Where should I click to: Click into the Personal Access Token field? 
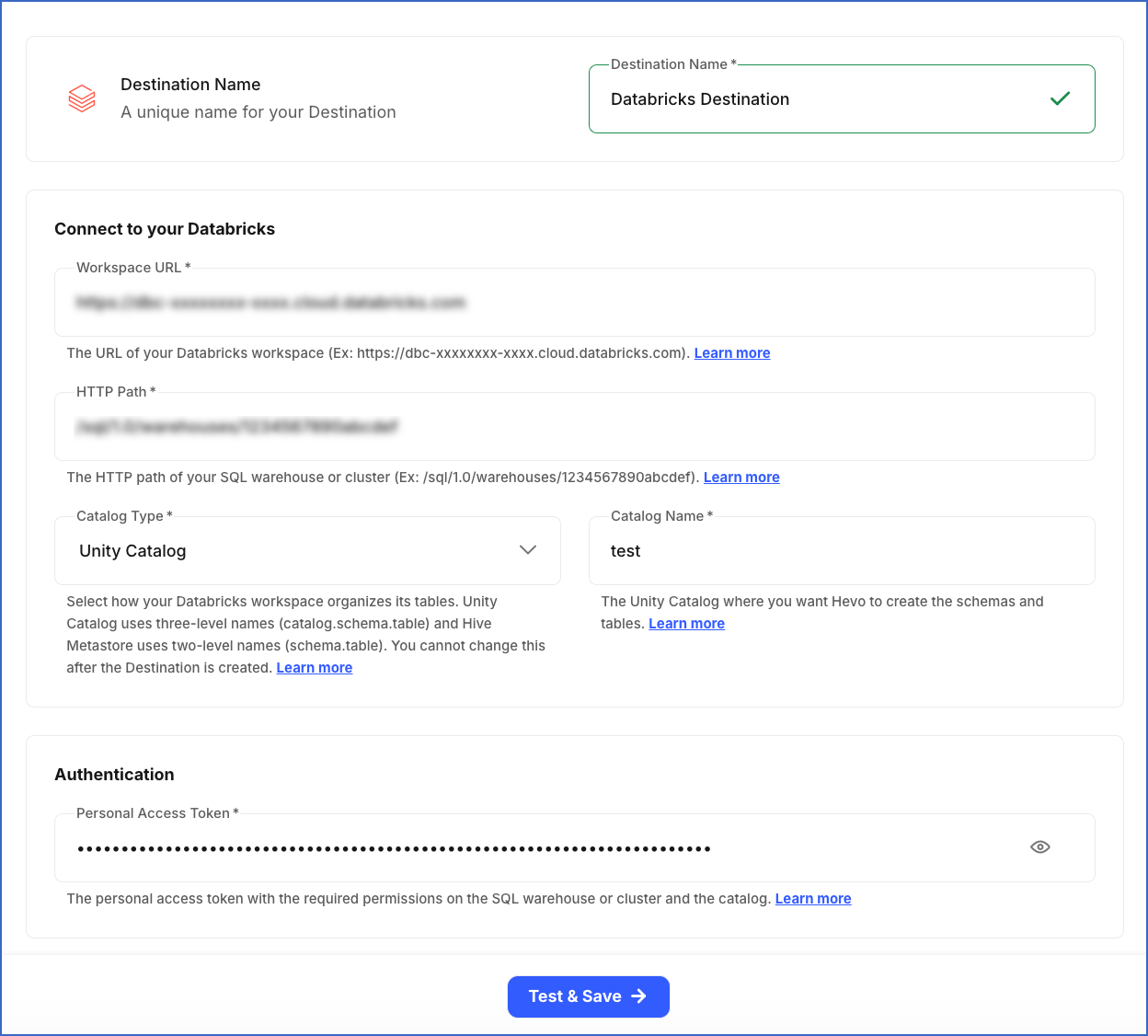tap(575, 847)
